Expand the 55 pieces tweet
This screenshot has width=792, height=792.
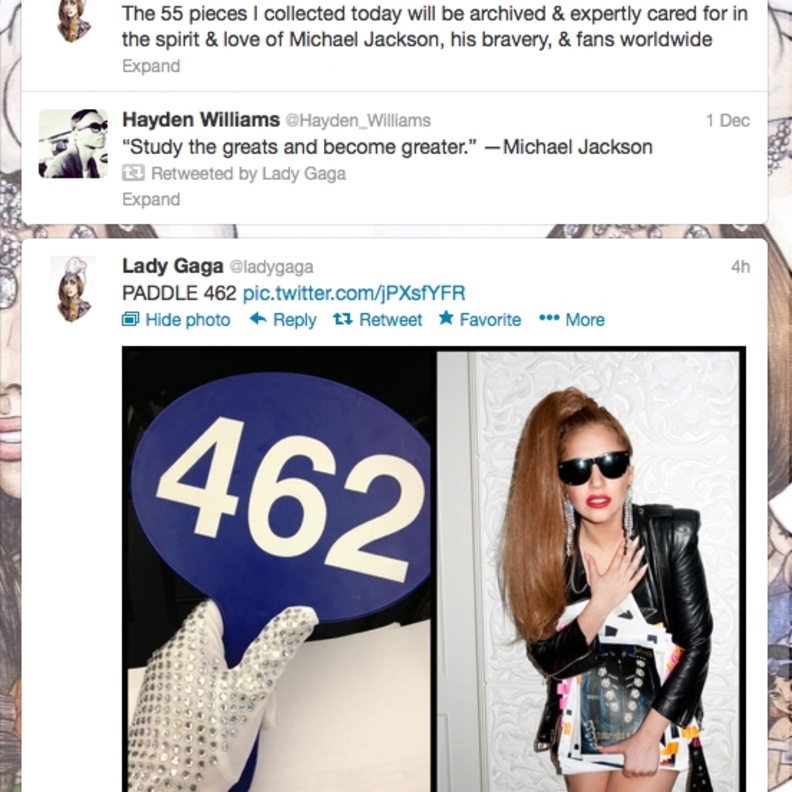151,66
